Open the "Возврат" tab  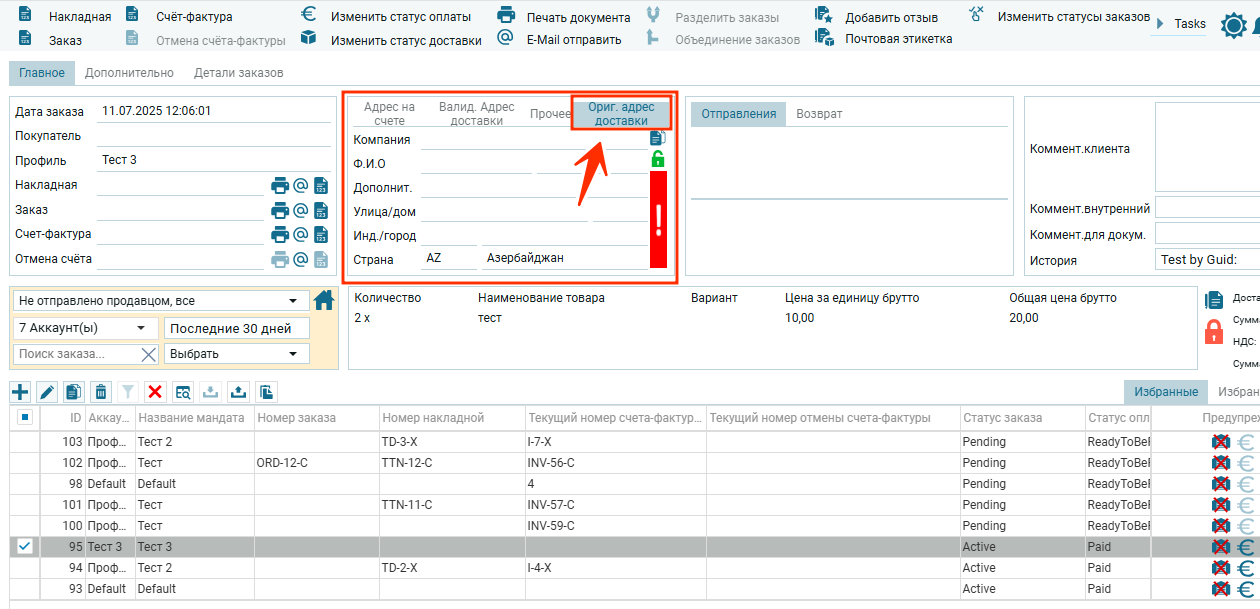tap(819, 114)
